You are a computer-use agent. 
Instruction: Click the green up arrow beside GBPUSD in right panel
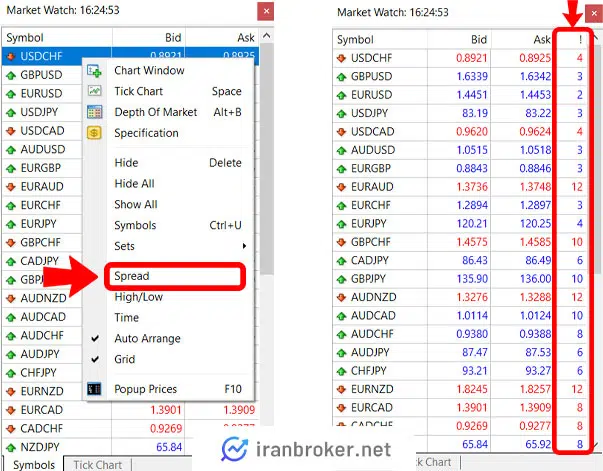click(x=341, y=76)
